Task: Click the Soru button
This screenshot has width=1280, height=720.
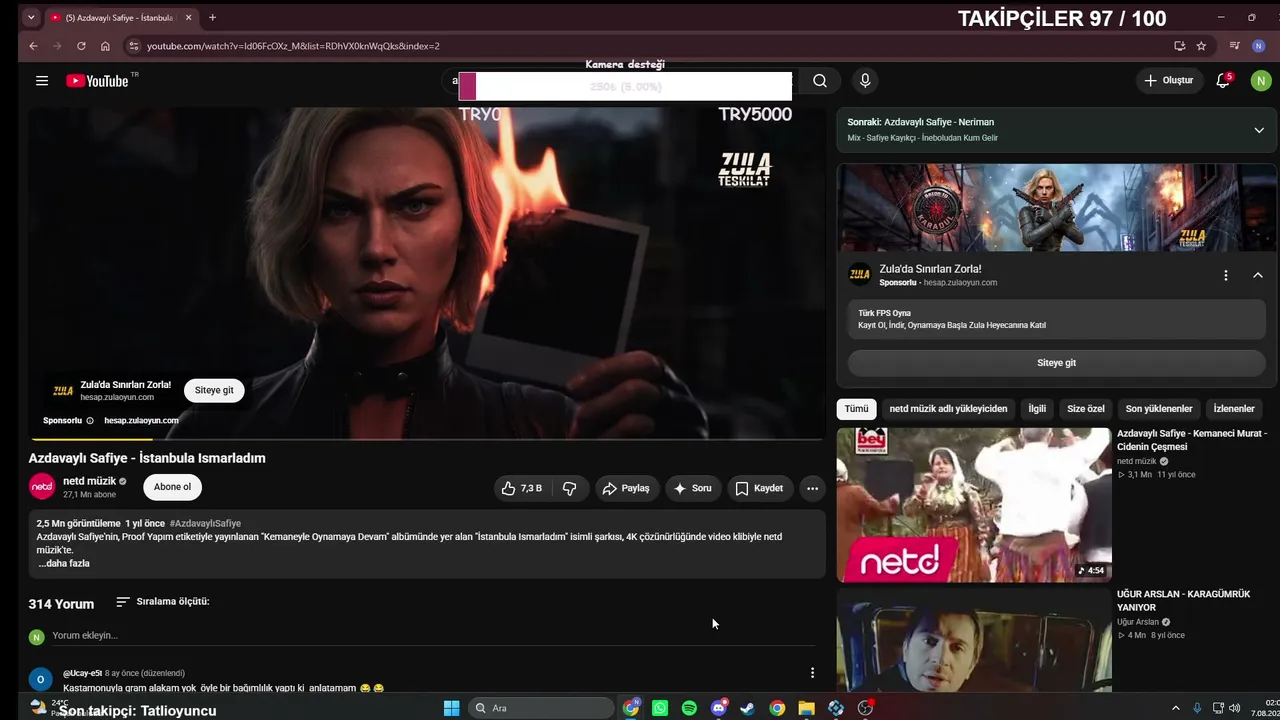Action: 693,488
